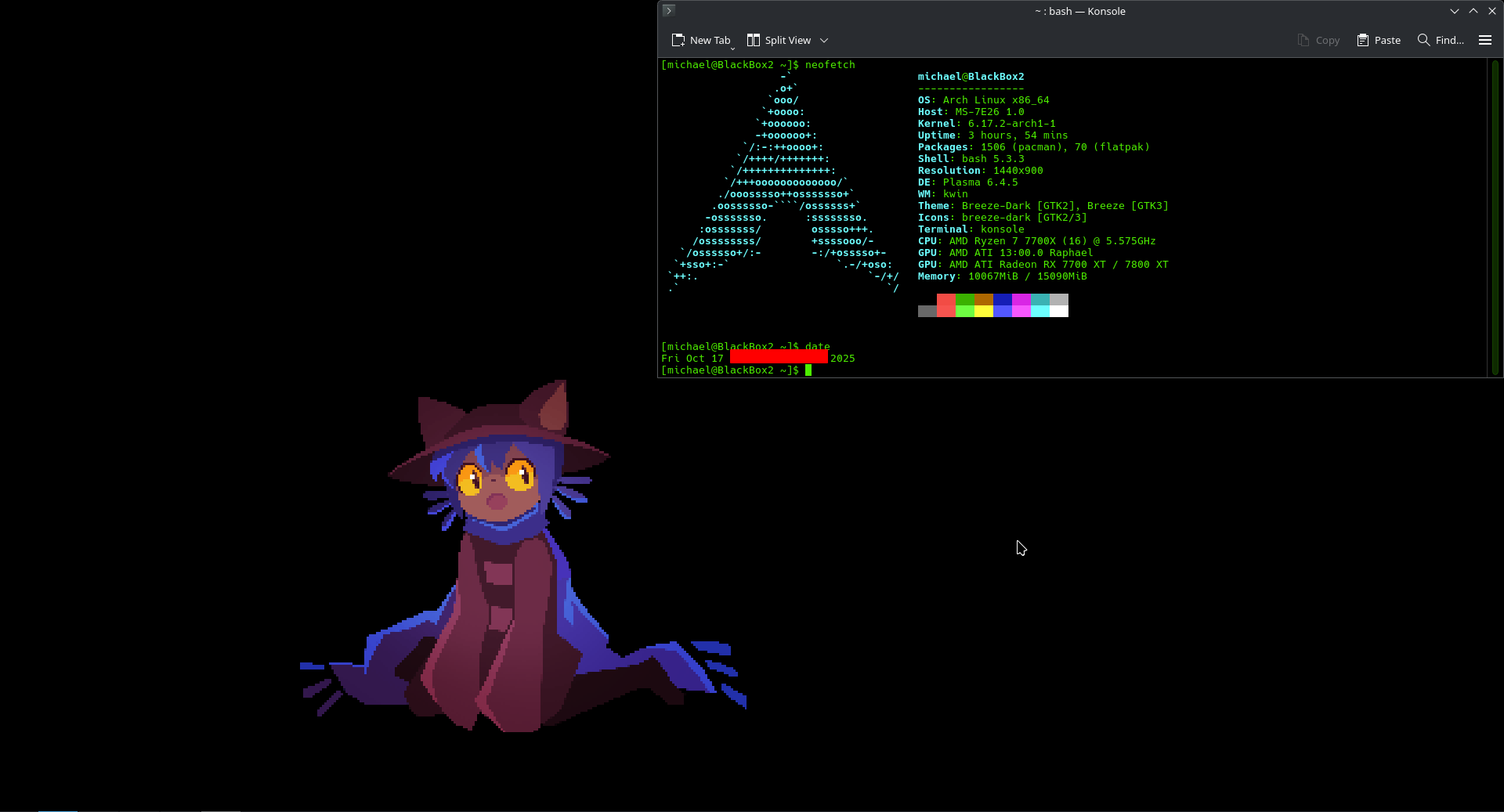Maximize the Konsole window
1504x812 pixels.
point(1473,11)
